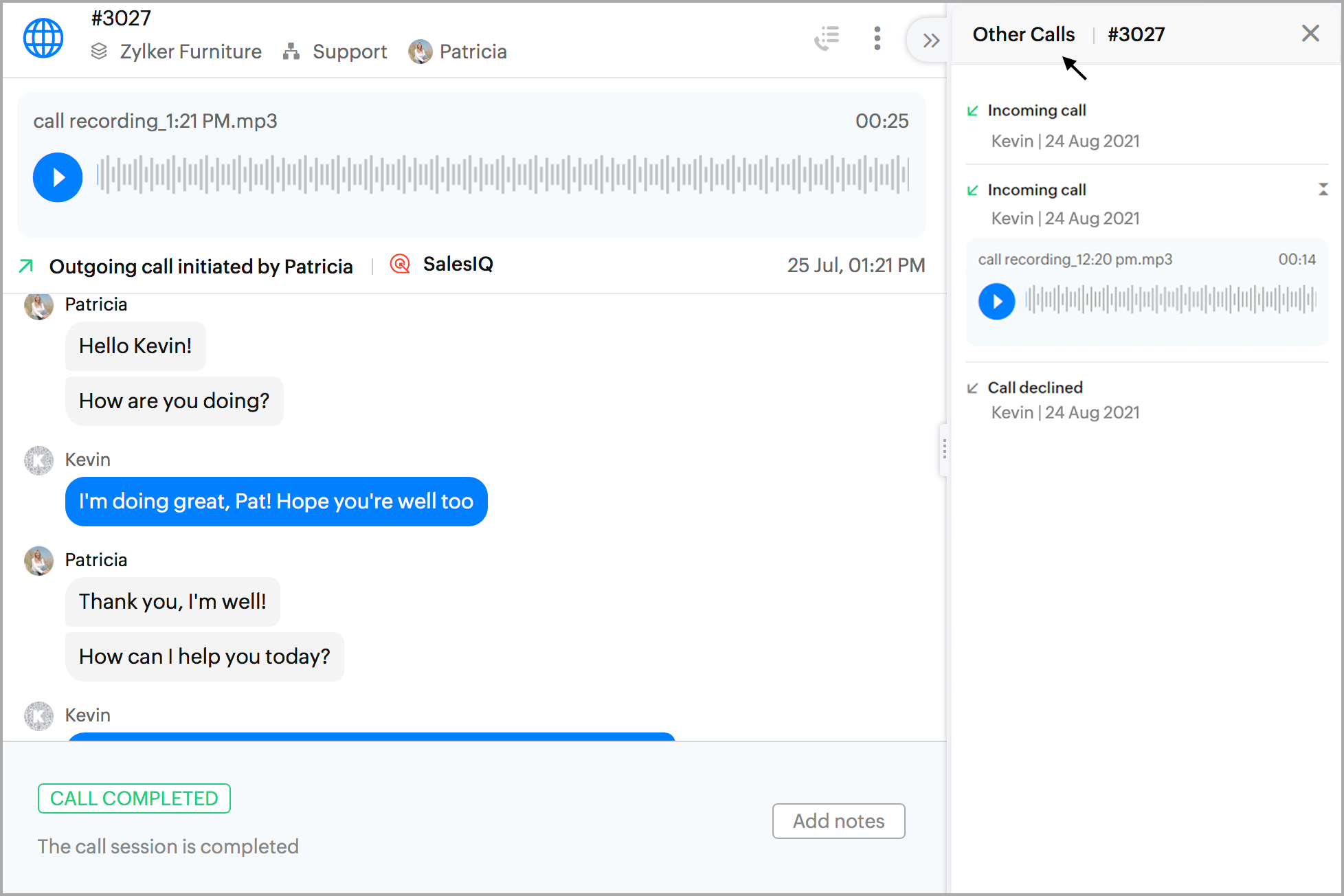Click the SalesIQ source icon

(400, 264)
